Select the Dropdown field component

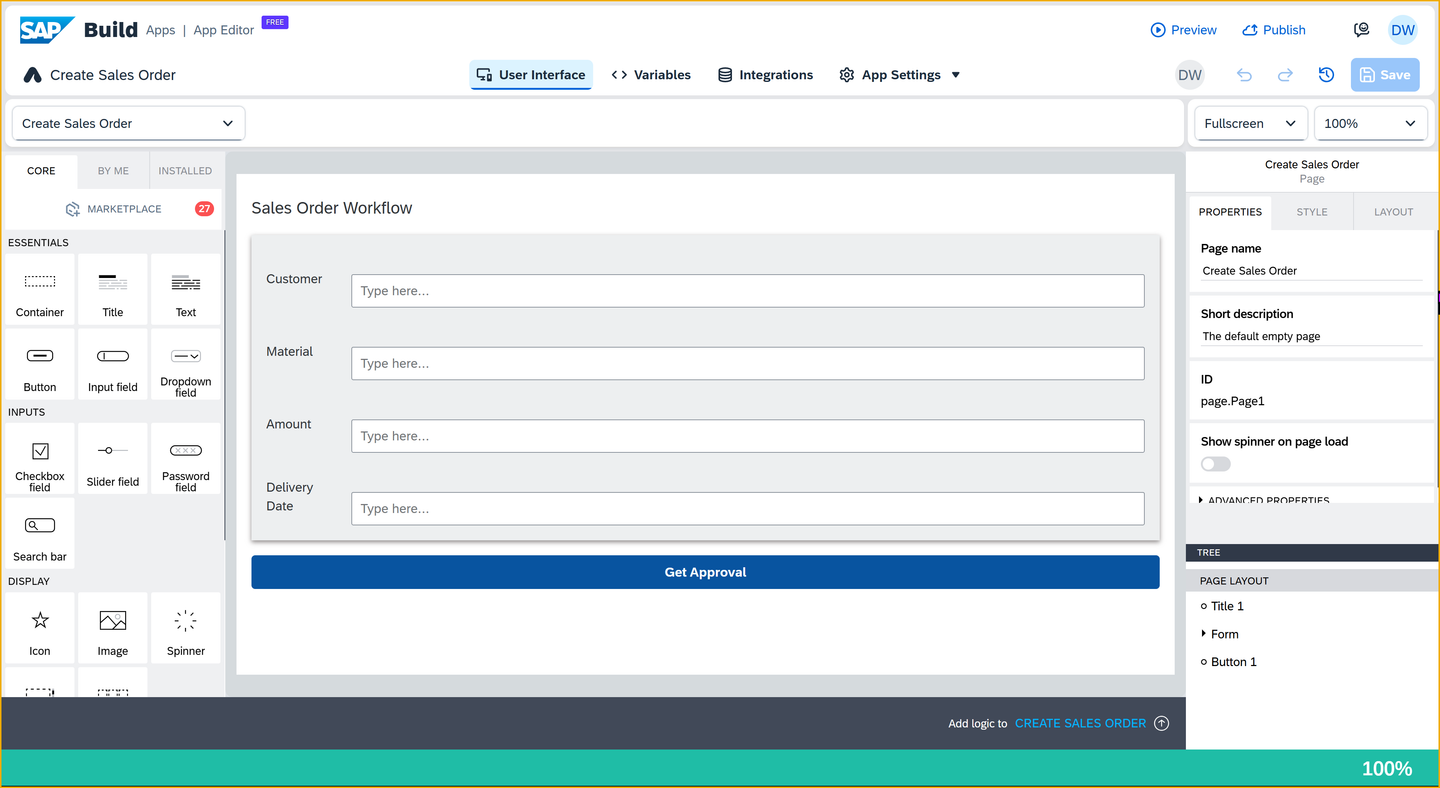point(186,364)
